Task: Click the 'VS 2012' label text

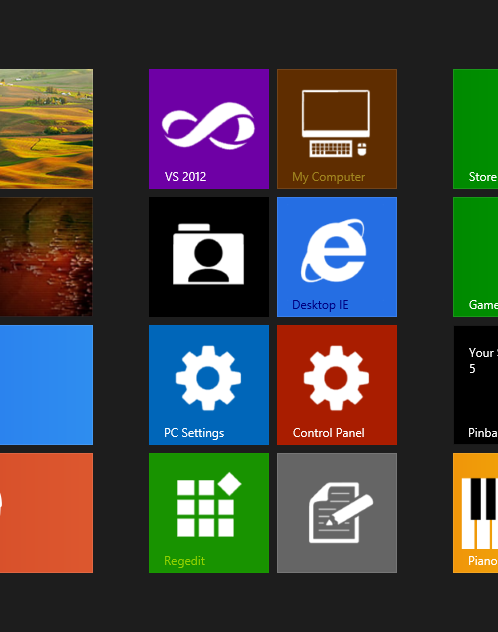Action: [x=185, y=177]
